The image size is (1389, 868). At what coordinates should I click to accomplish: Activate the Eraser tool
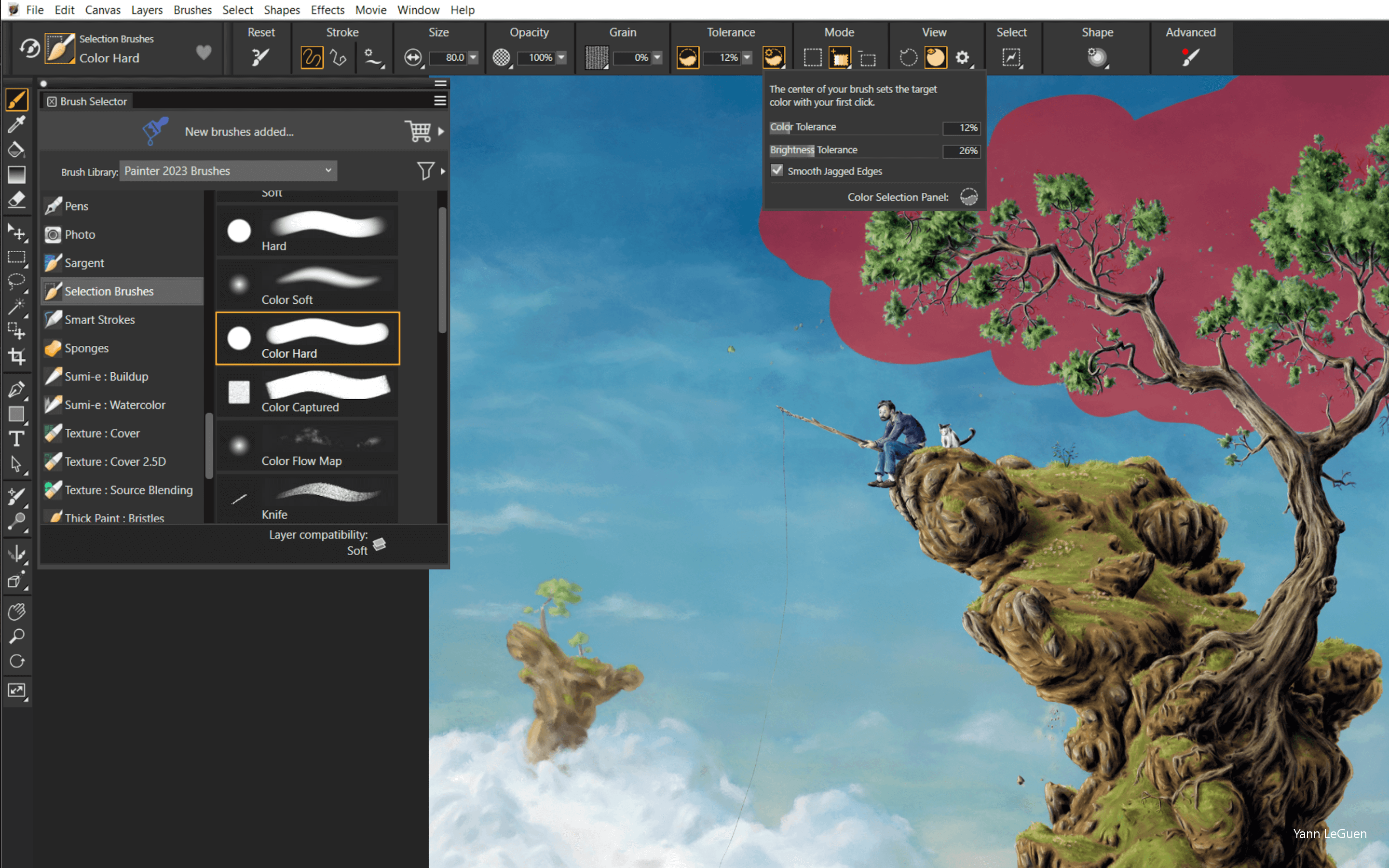[x=17, y=199]
